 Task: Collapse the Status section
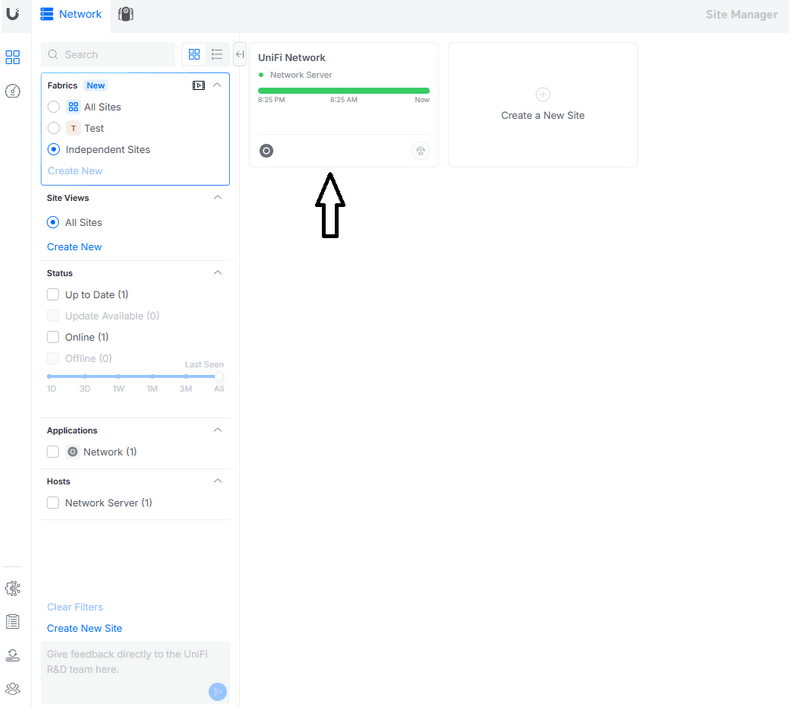pyautogui.click(x=218, y=273)
